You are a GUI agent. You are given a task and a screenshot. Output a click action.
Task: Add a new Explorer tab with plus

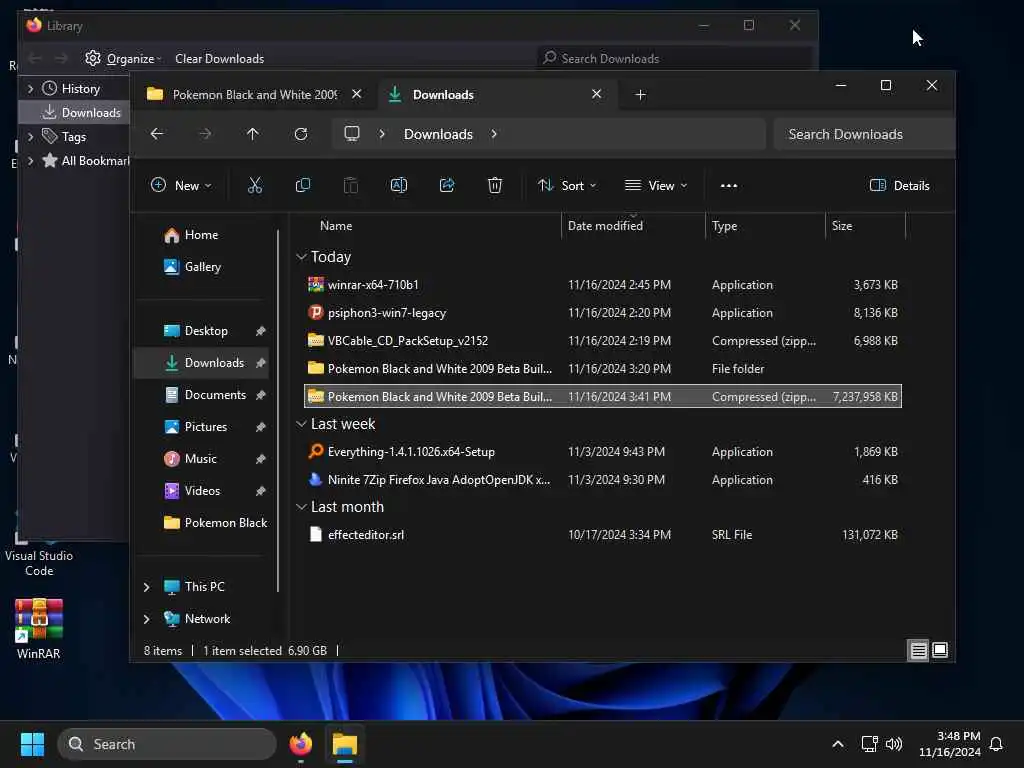(x=641, y=95)
